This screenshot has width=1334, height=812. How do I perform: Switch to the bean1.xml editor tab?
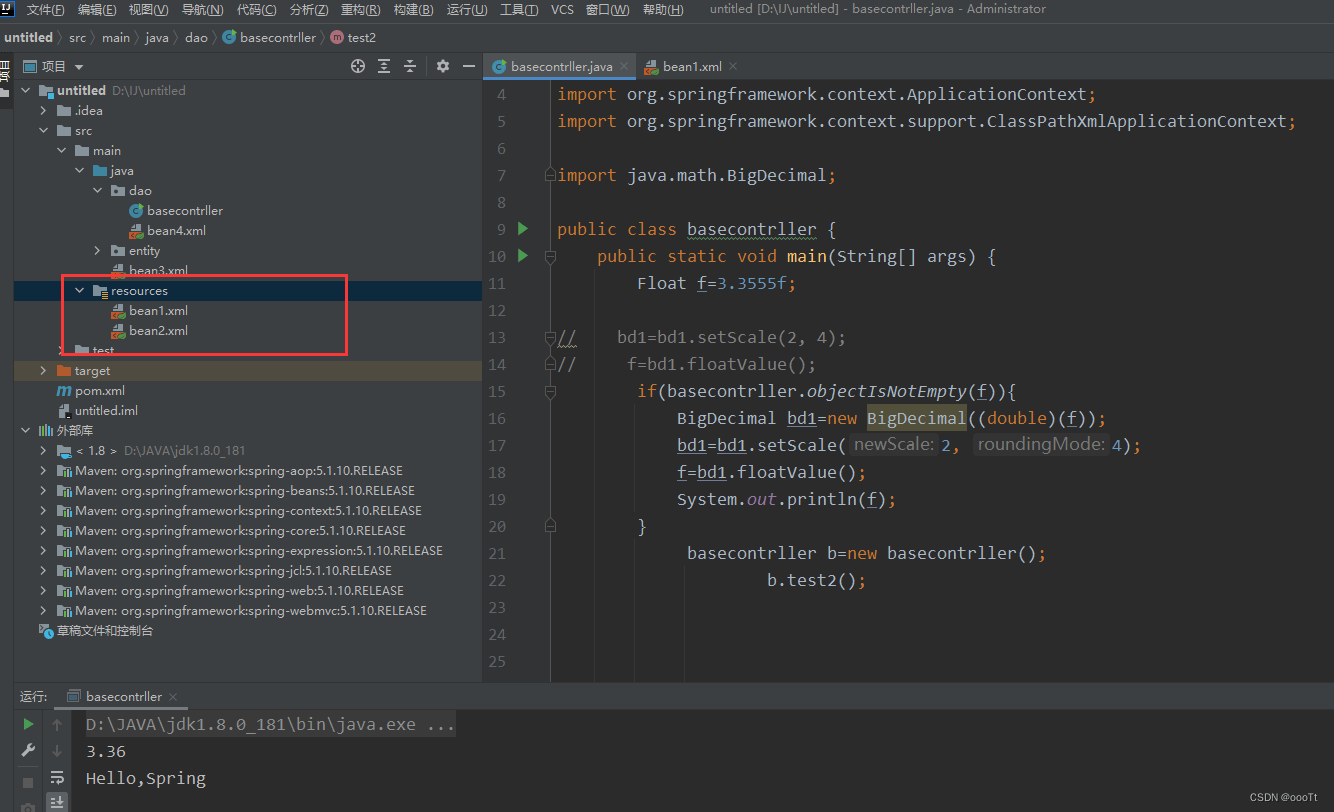691,67
